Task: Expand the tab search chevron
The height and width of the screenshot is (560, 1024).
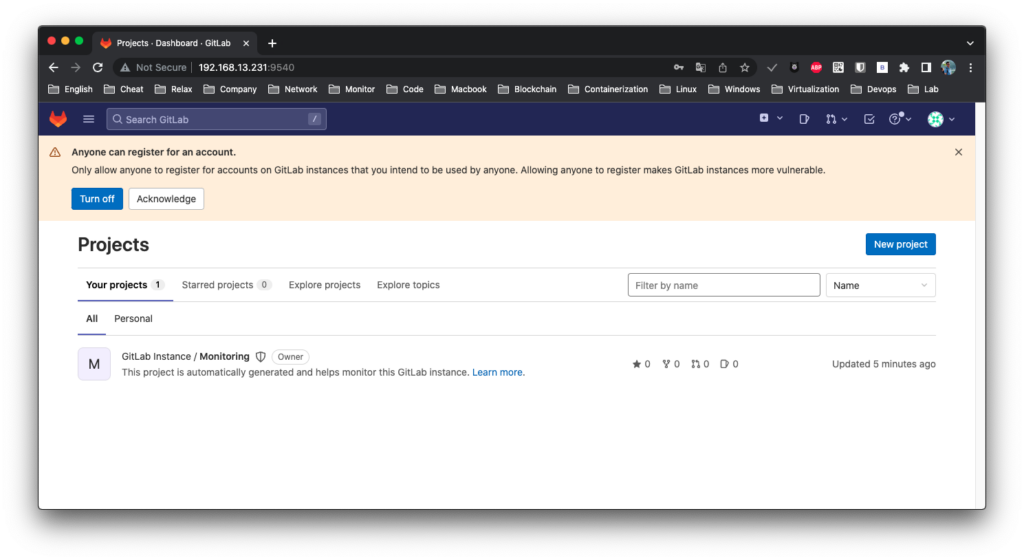Action: point(970,43)
